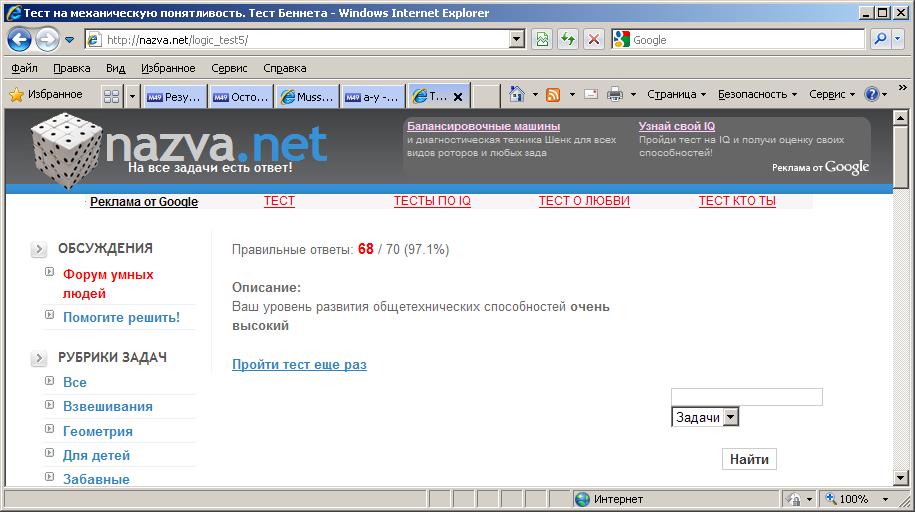Image resolution: width=915 pixels, height=512 pixels.
Task: Click the Пройти тест еще раз link
Action: click(x=299, y=365)
